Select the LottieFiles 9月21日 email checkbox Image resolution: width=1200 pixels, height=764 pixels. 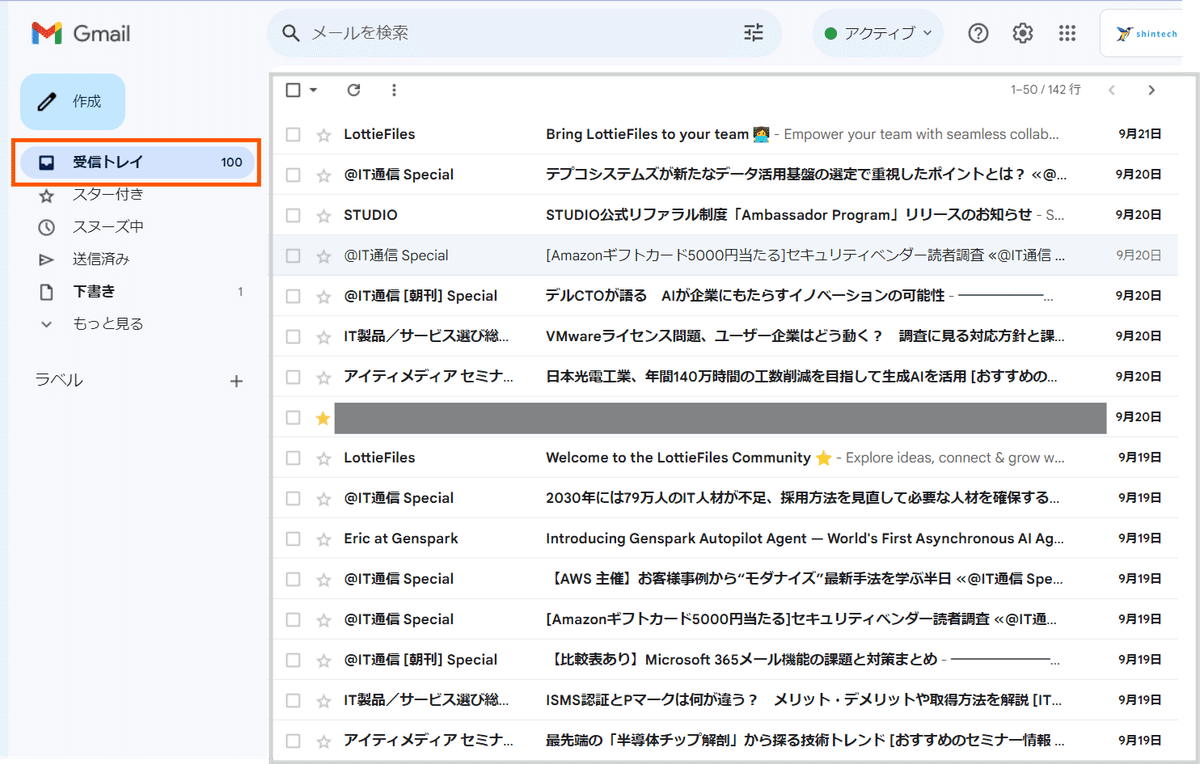pos(293,134)
